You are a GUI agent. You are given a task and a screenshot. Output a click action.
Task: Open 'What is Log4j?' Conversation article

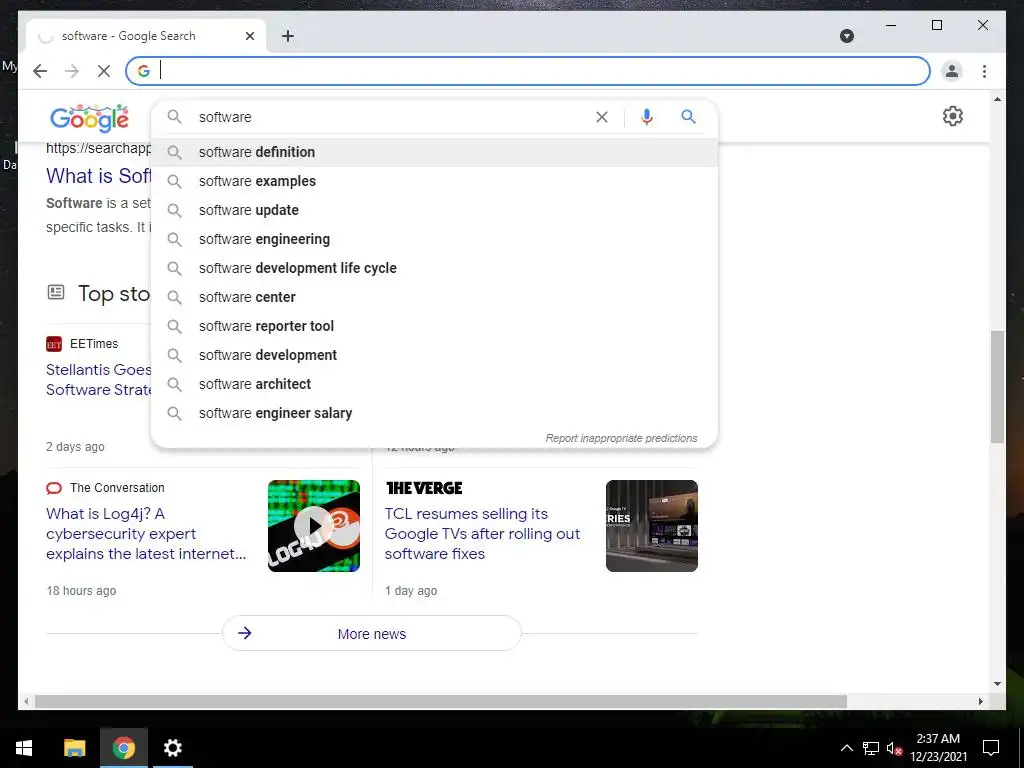point(146,534)
